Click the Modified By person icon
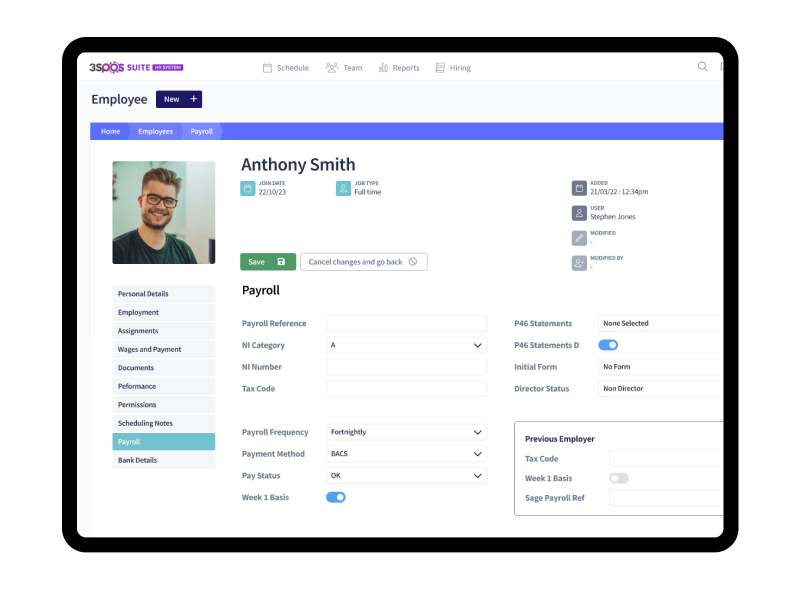This screenshot has height=590, width=800. [579, 263]
